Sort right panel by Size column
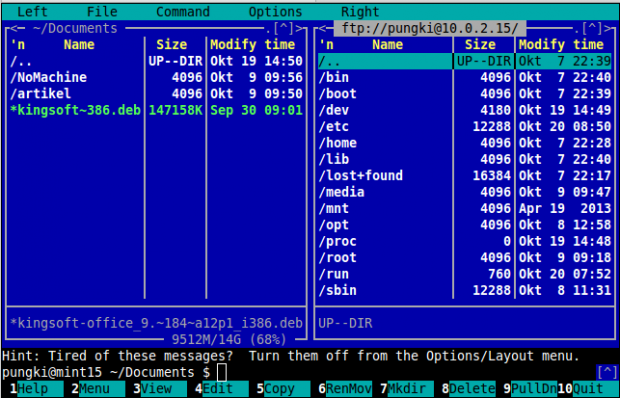The height and width of the screenshot is (398, 620). coord(480,45)
